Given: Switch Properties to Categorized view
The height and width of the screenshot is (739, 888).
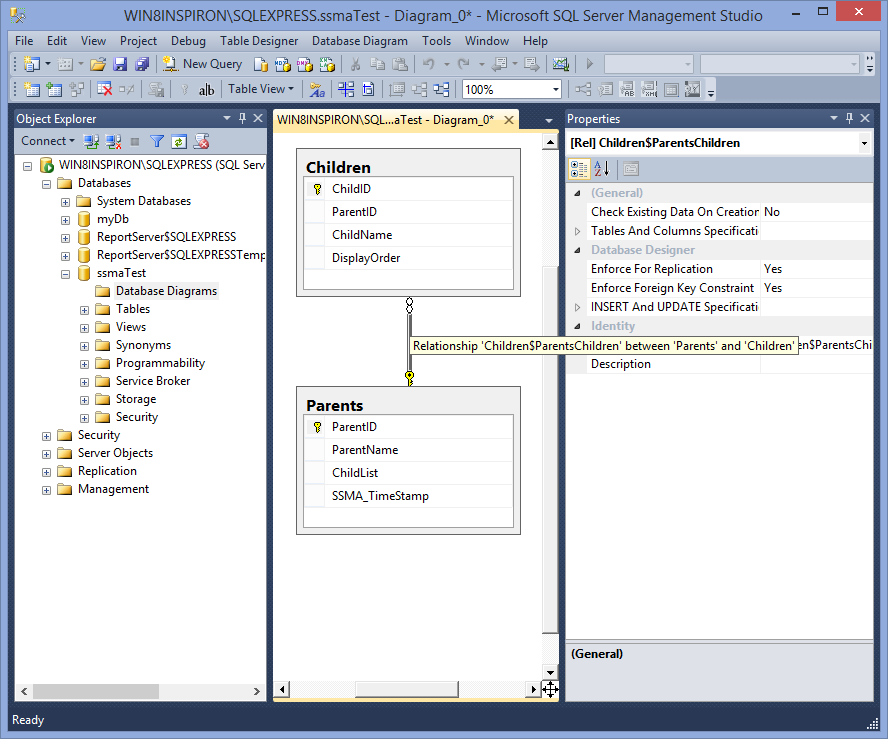Looking at the screenshot, I should pyautogui.click(x=579, y=169).
